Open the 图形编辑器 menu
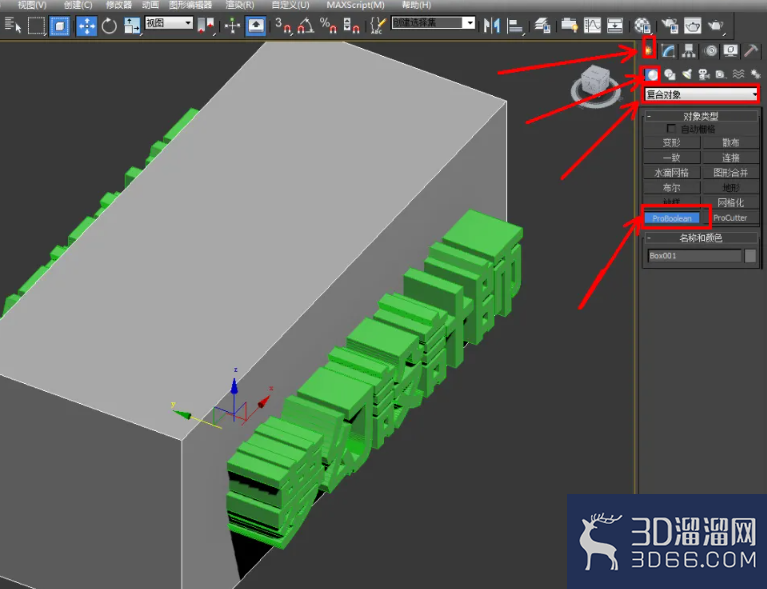The width and height of the screenshot is (767, 589). point(190,5)
